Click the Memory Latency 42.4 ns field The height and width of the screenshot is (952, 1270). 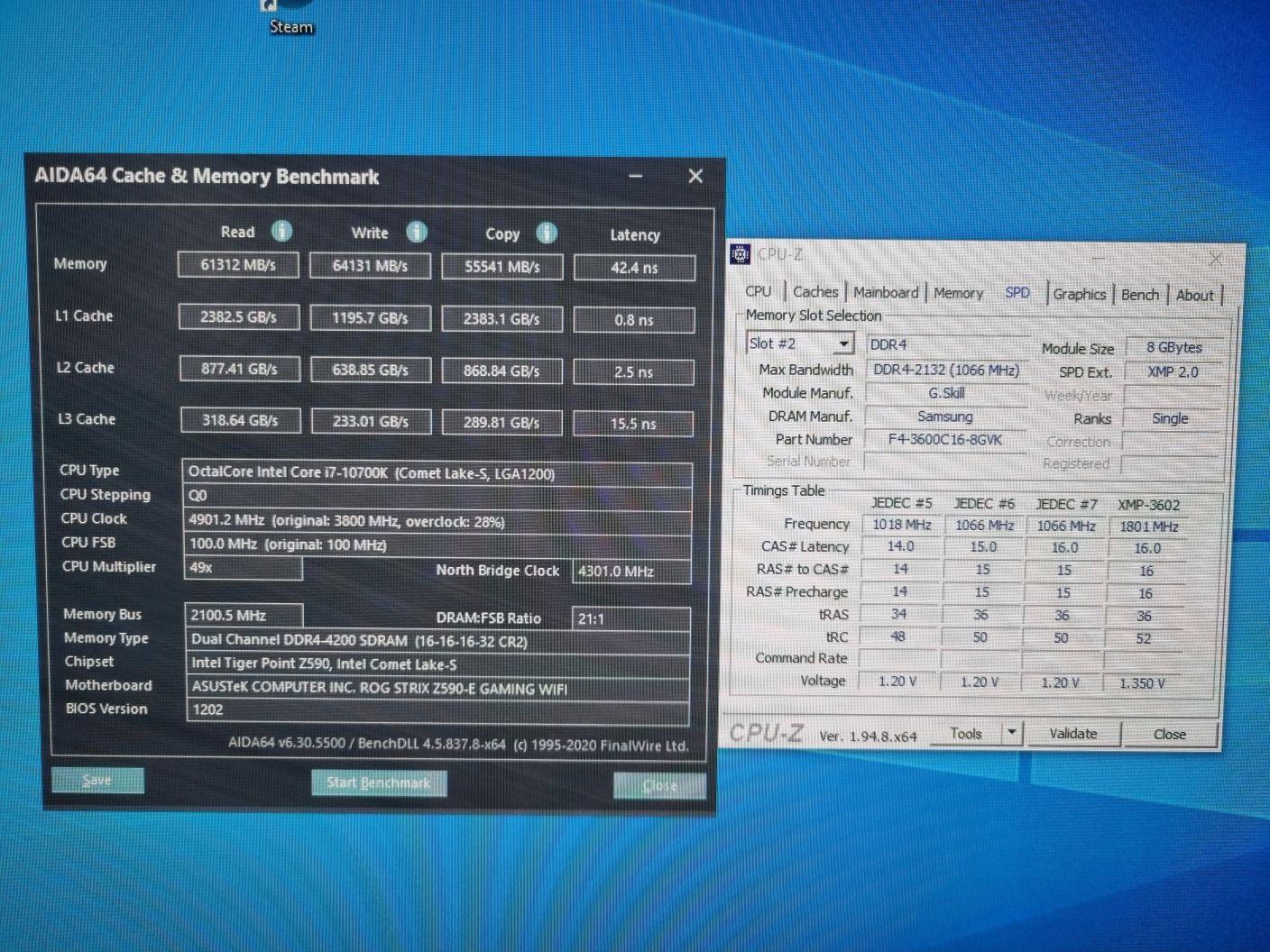pos(634,268)
